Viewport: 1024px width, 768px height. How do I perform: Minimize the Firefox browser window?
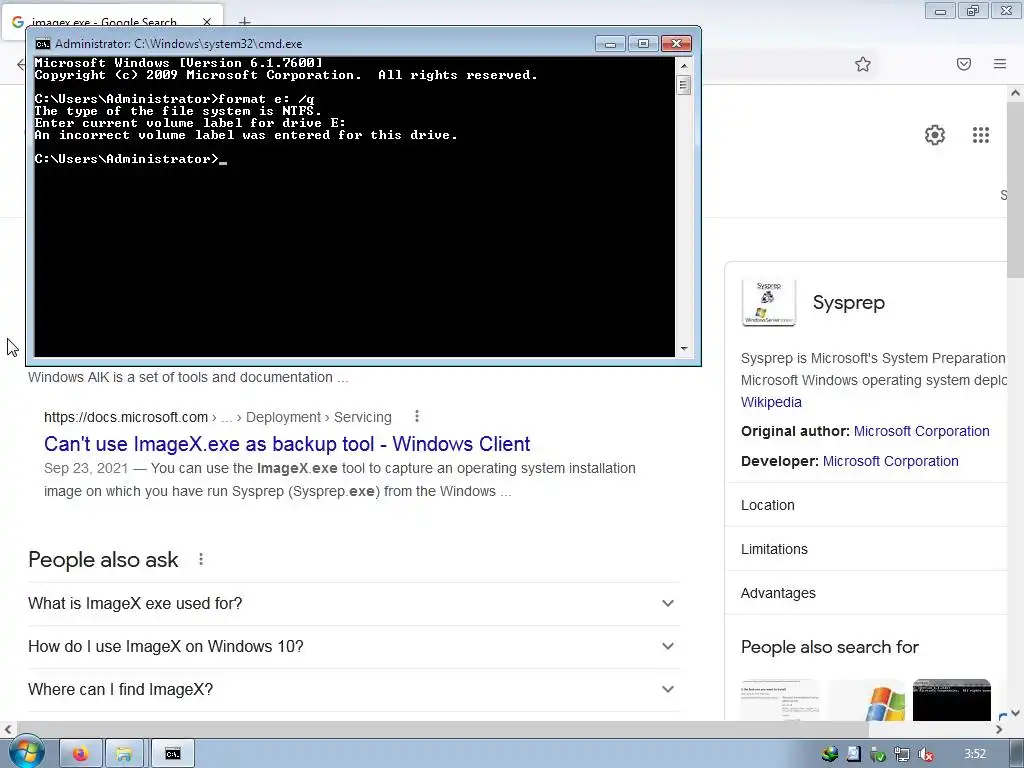pos(940,11)
